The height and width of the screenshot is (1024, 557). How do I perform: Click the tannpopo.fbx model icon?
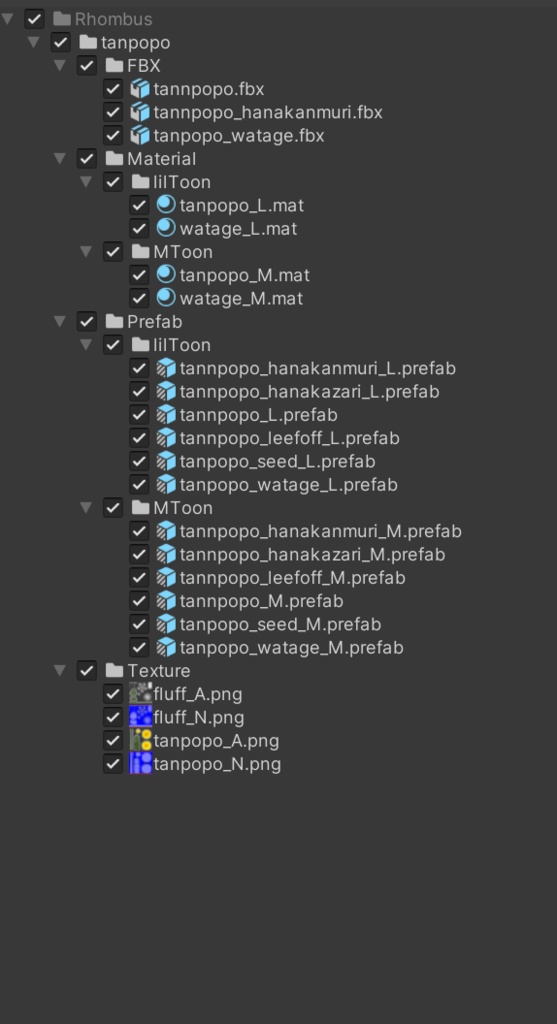tap(140, 89)
